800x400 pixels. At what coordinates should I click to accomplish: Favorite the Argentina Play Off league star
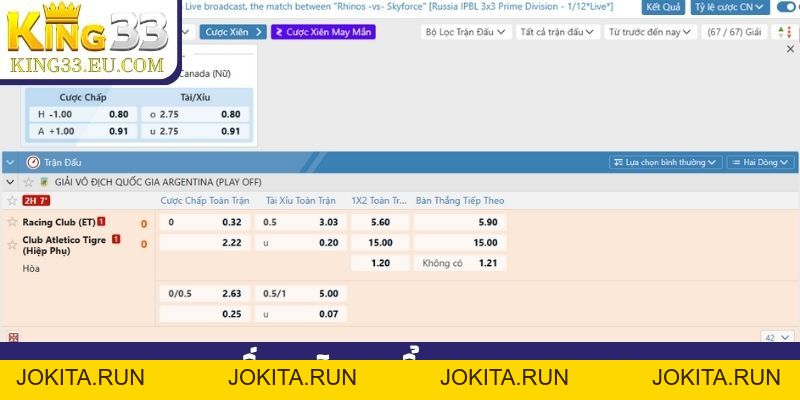coord(29,182)
